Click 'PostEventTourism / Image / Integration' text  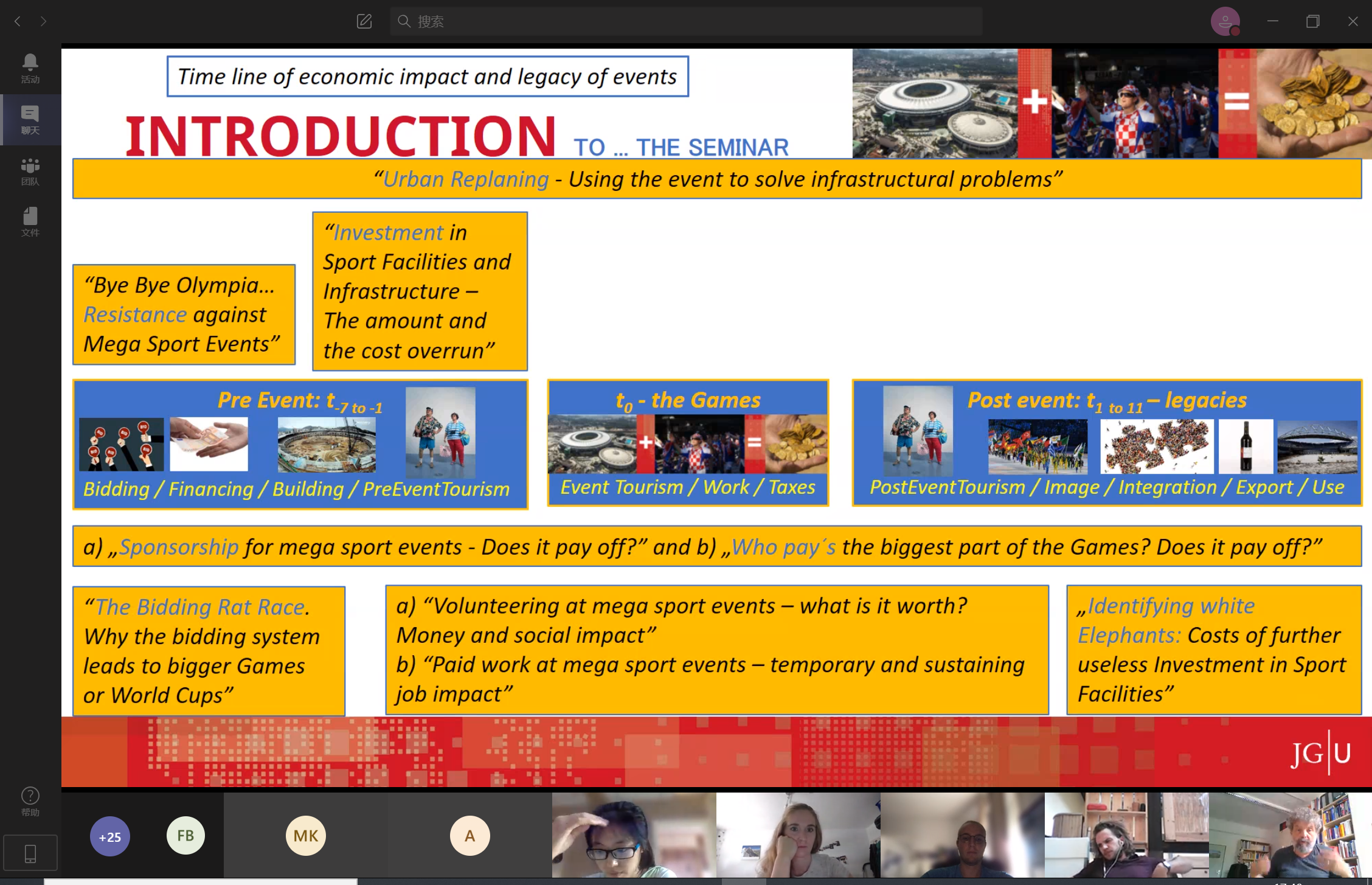[1106, 487]
